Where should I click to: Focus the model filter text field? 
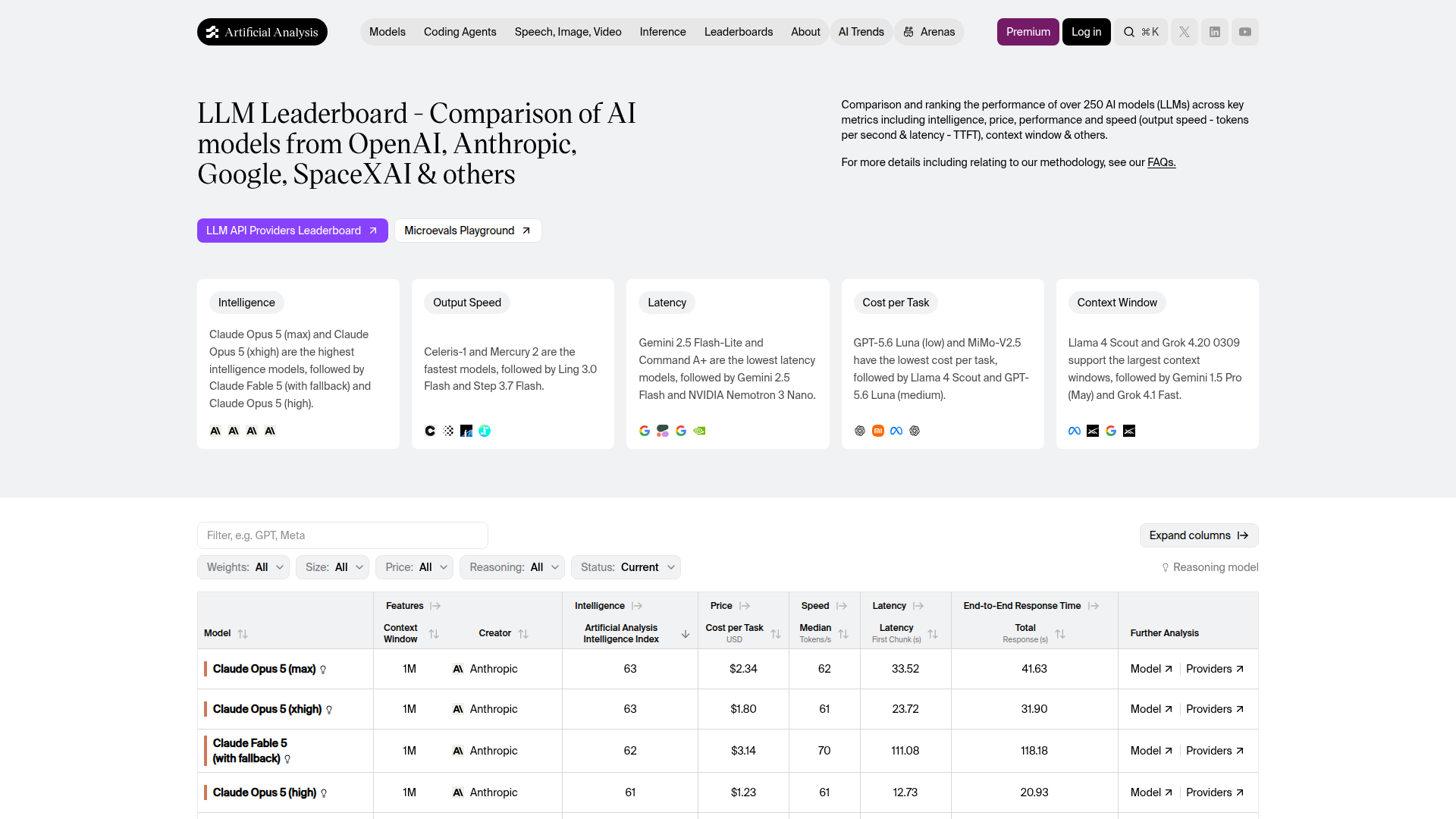point(343,535)
